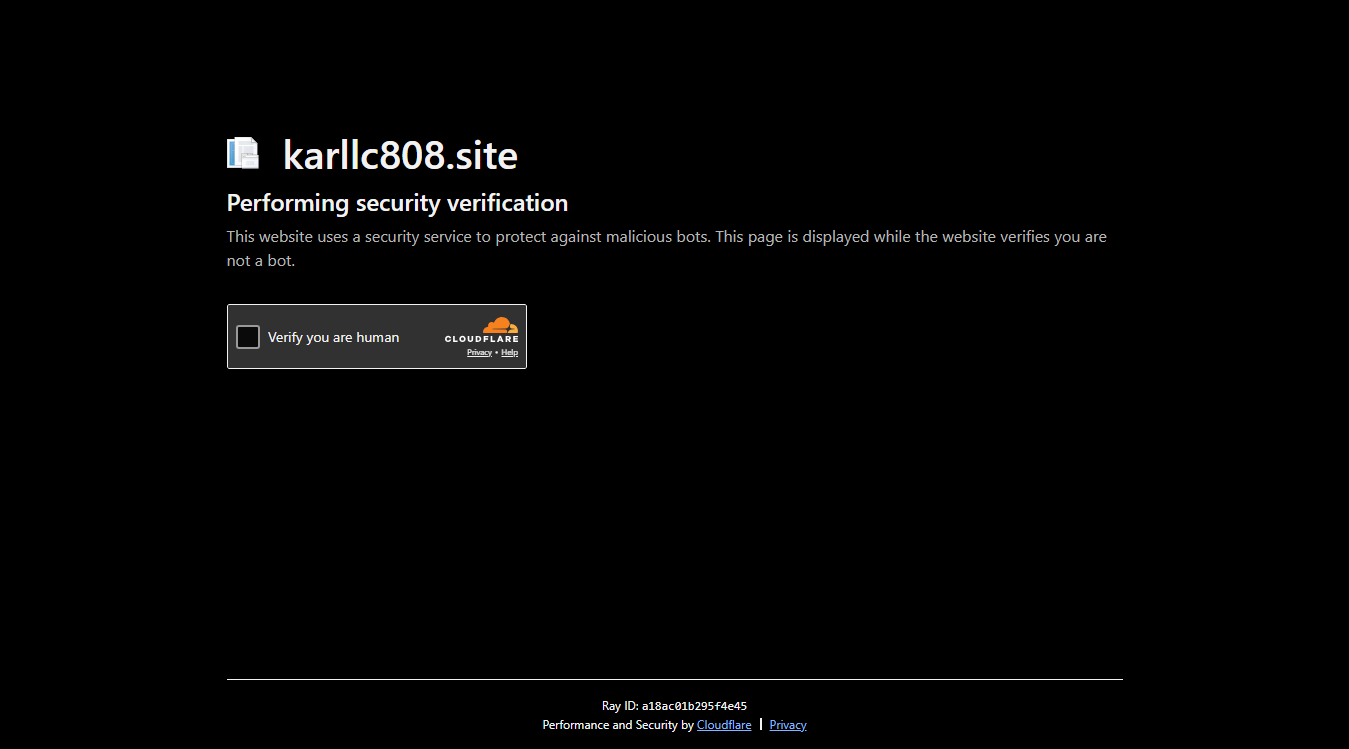
Task: Open the Privacy link inside the verification widget
Action: 479,353
